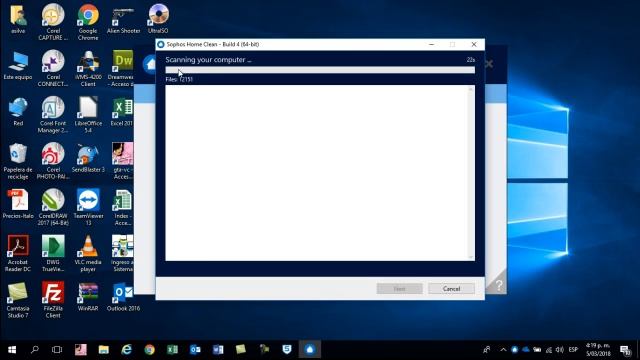The image size is (640, 360).
Task: Open File Explorer from the taskbar
Action: 104,349
